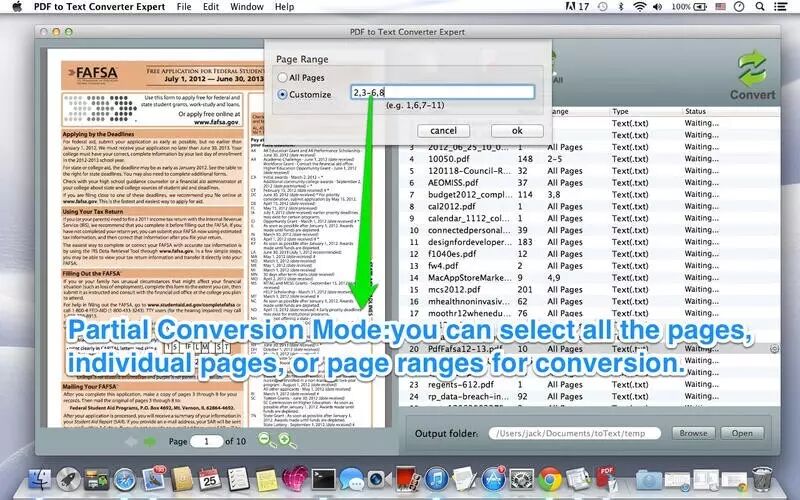Click page range 4,9 of MacAppStoreMarke row
This screenshot has height=500, width=800.
point(554,278)
